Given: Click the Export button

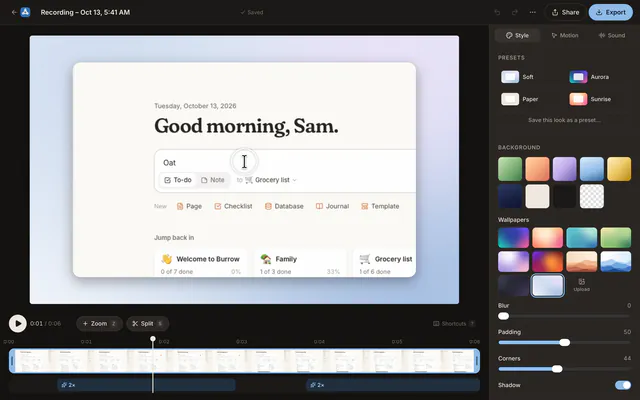Looking at the screenshot, I should tap(611, 12).
